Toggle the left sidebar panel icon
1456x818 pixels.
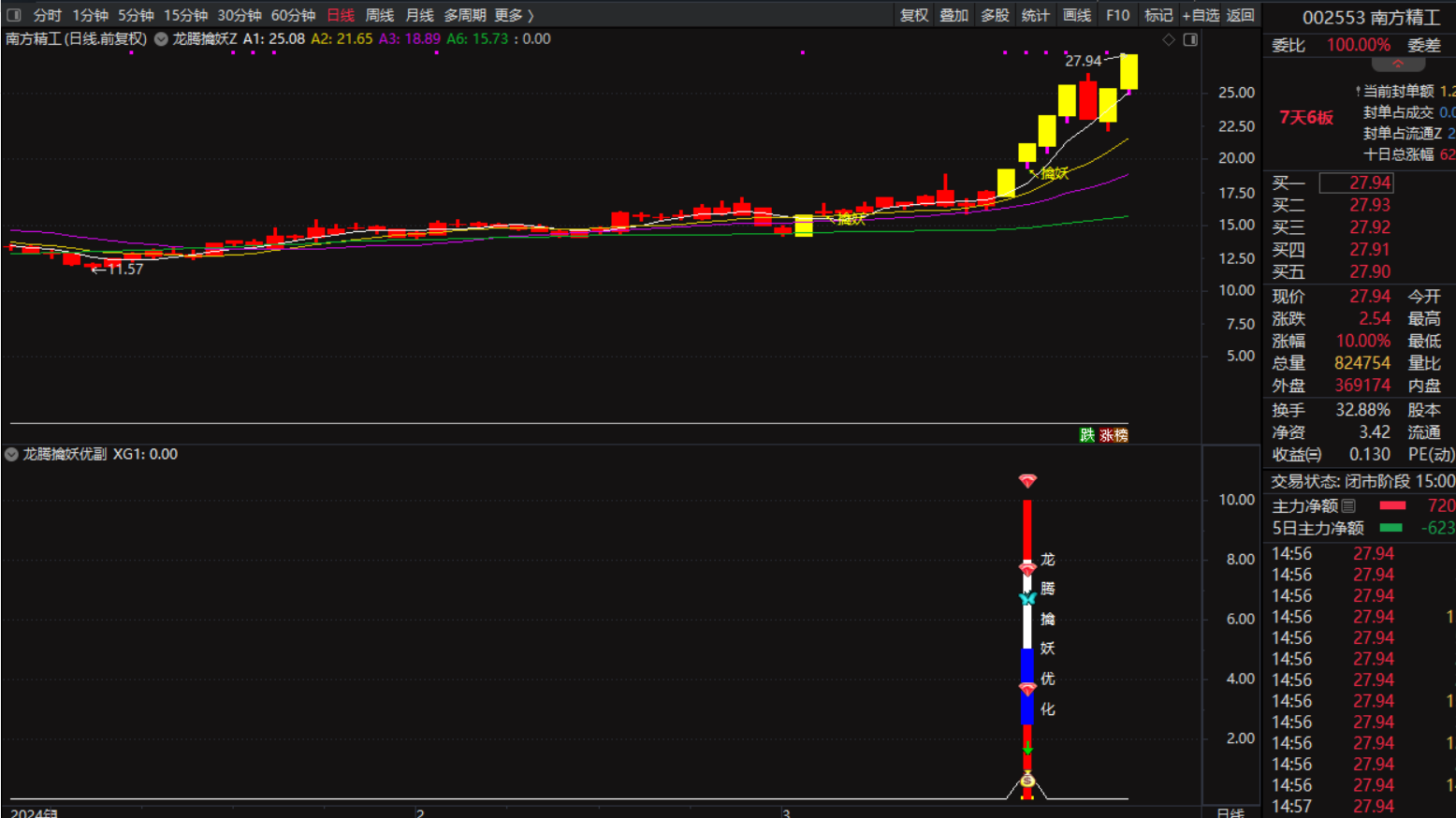pyautogui.click(x=14, y=15)
